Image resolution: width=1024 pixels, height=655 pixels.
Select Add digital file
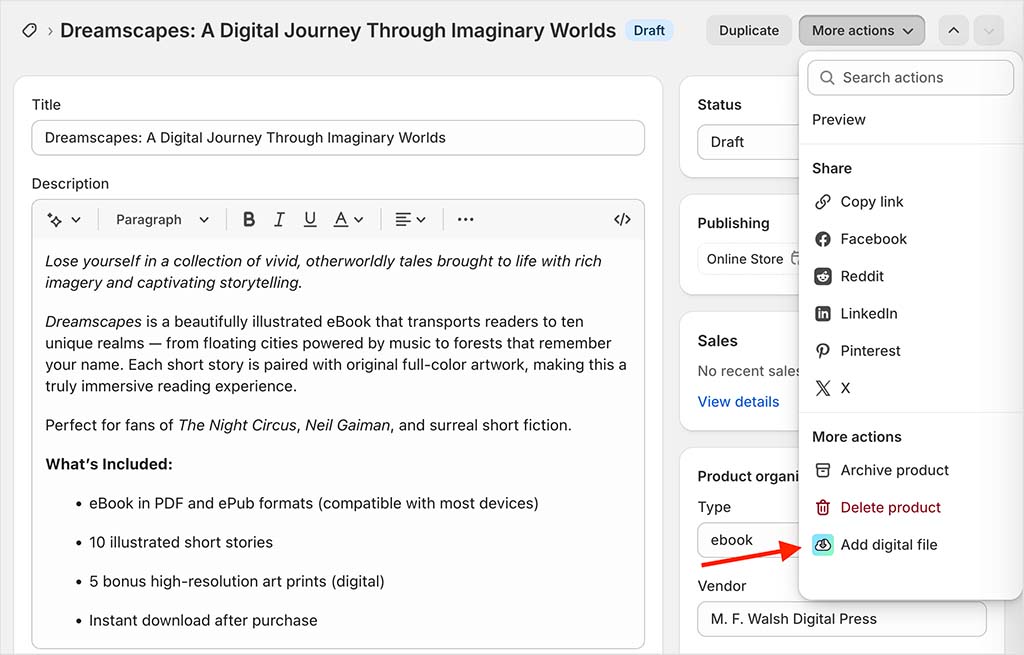click(x=888, y=545)
